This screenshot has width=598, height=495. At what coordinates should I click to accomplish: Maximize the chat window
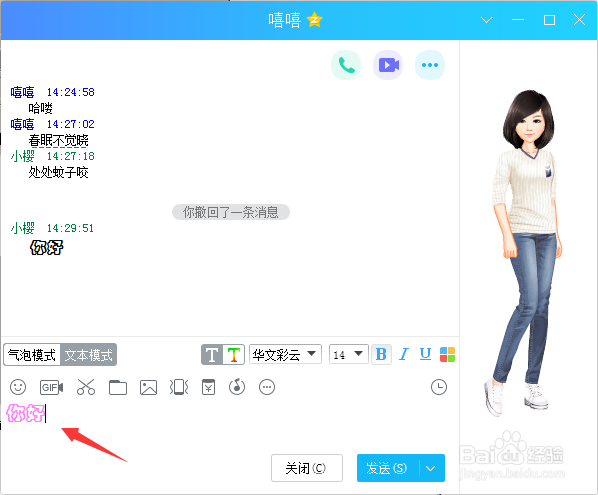(x=549, y=20)
